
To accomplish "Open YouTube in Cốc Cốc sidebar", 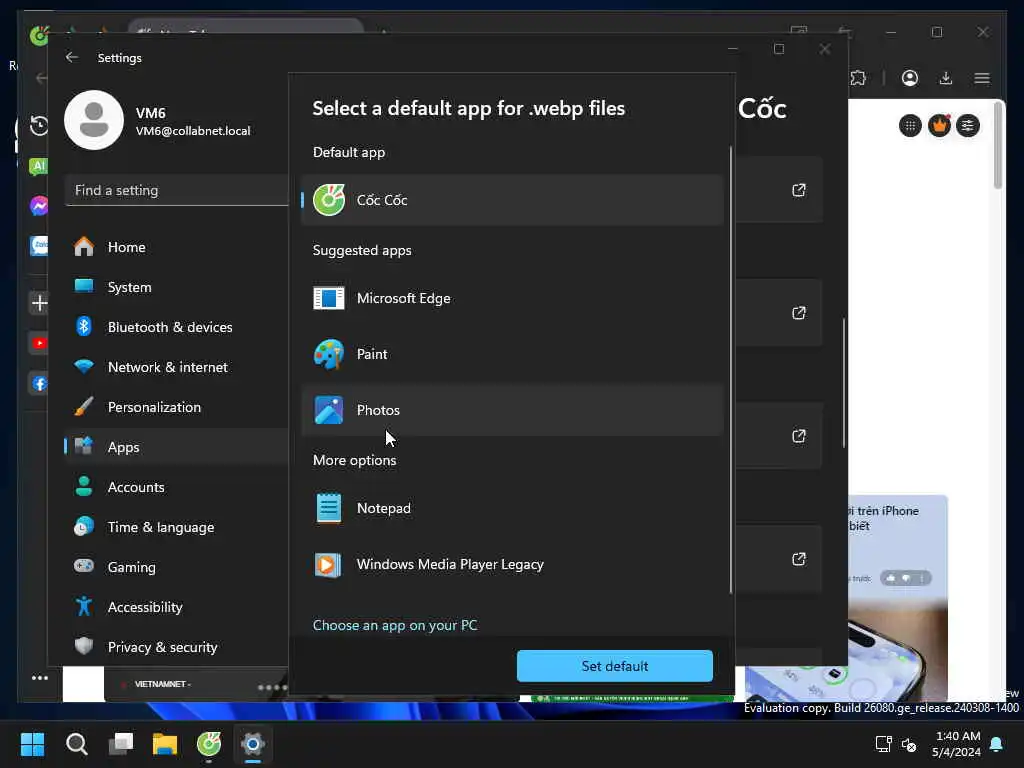I will 39,343.
